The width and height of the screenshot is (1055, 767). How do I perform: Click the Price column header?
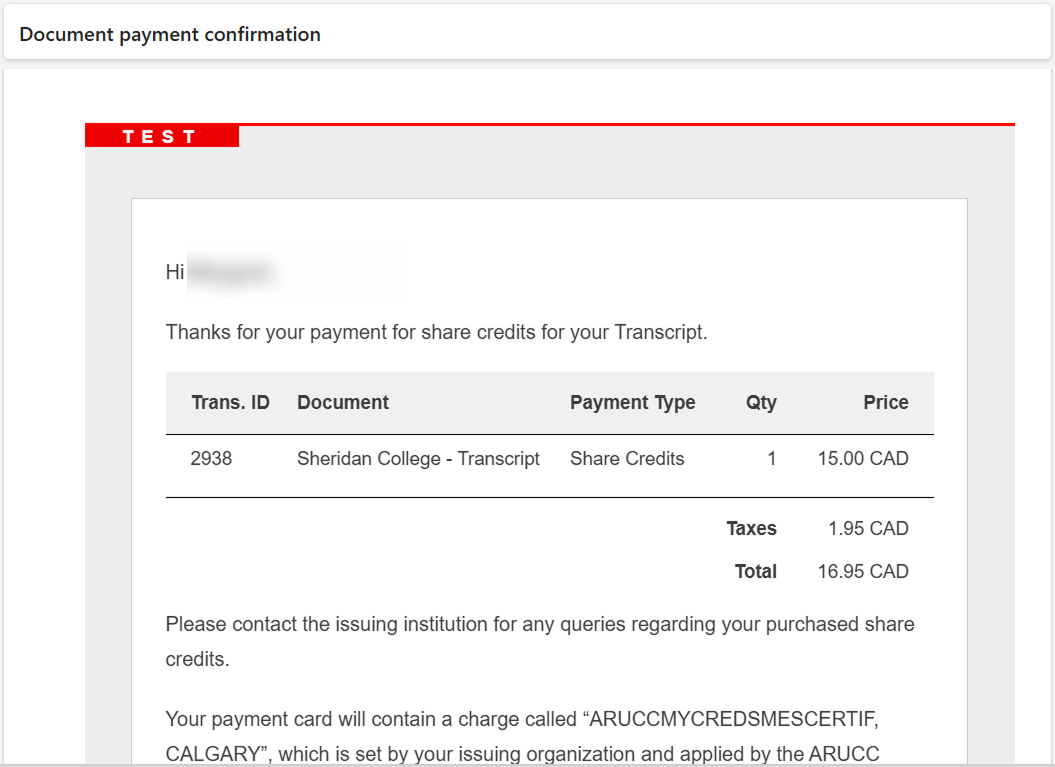point(885,402)
